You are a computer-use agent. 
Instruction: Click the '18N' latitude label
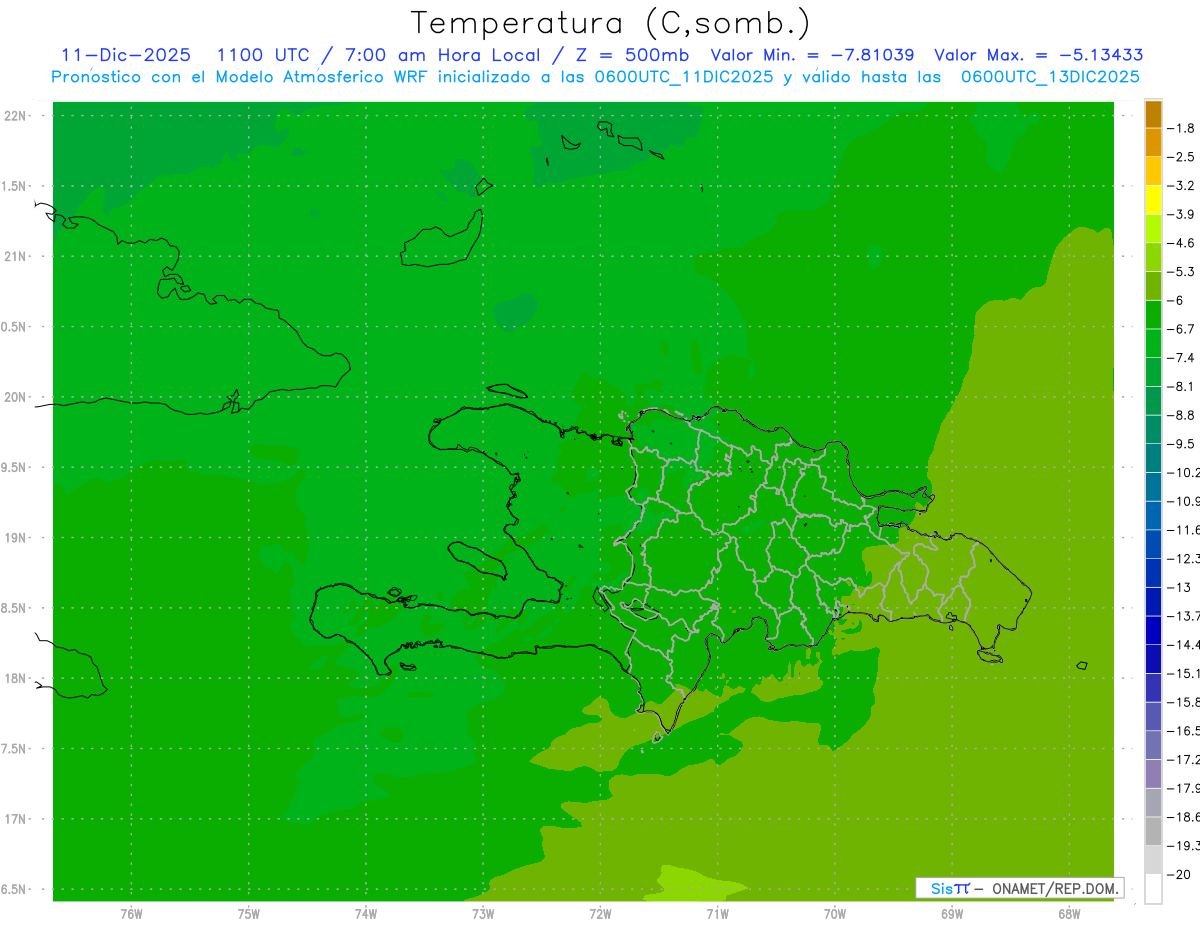16,679
